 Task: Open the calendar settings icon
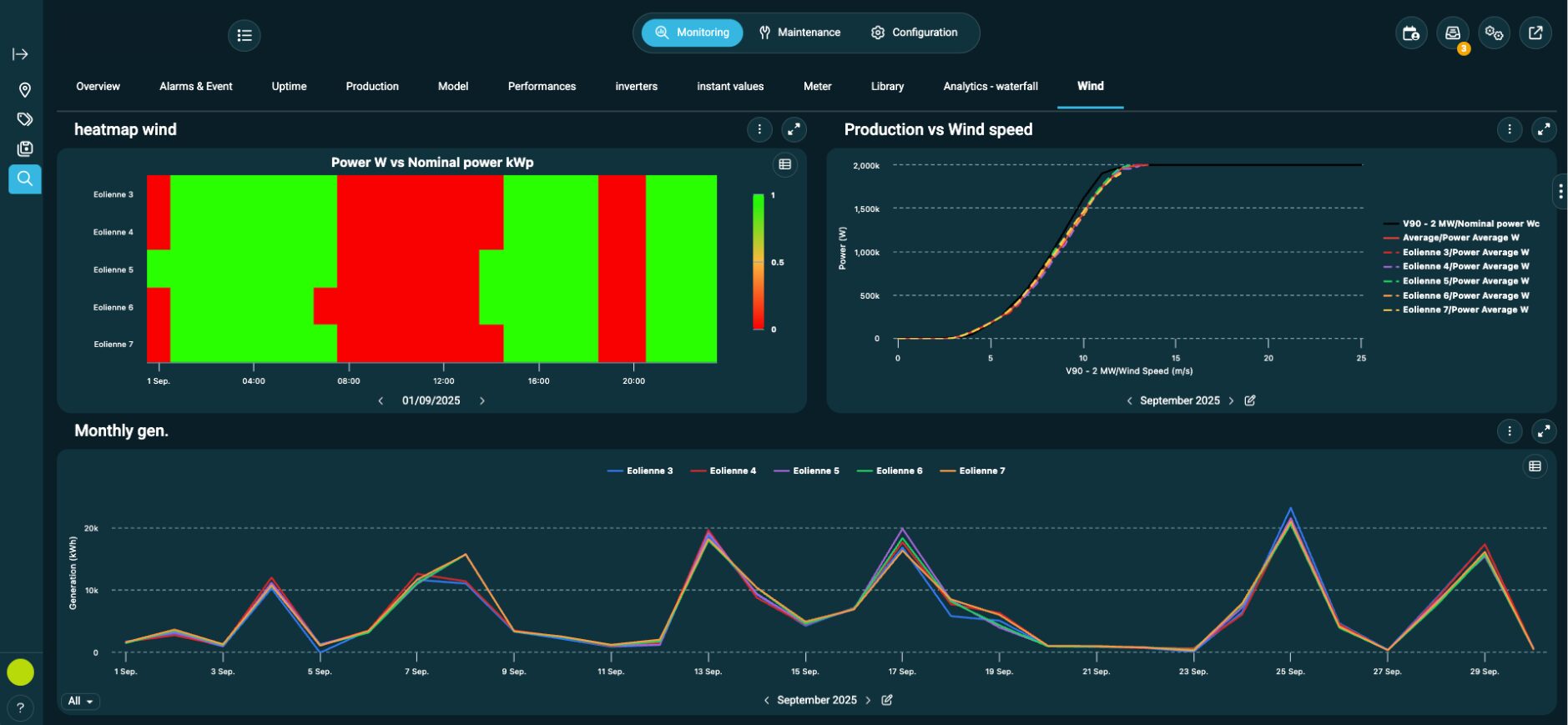tap(1411, 33)
